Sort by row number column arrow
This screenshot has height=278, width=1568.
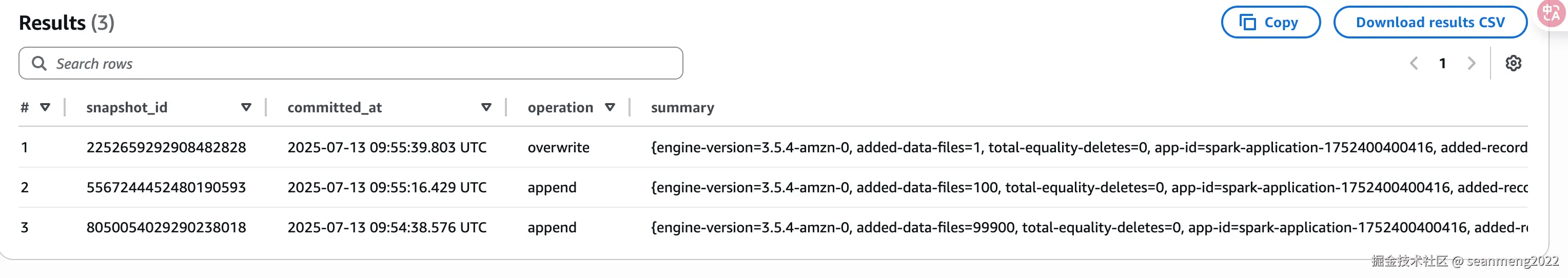pyautogui.click(x=45, y=107)
